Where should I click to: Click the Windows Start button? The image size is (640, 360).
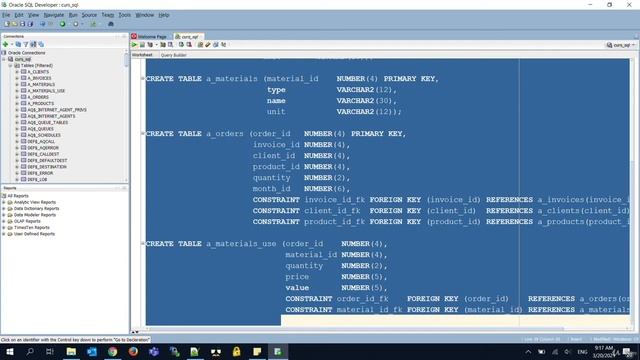point(9,351)
